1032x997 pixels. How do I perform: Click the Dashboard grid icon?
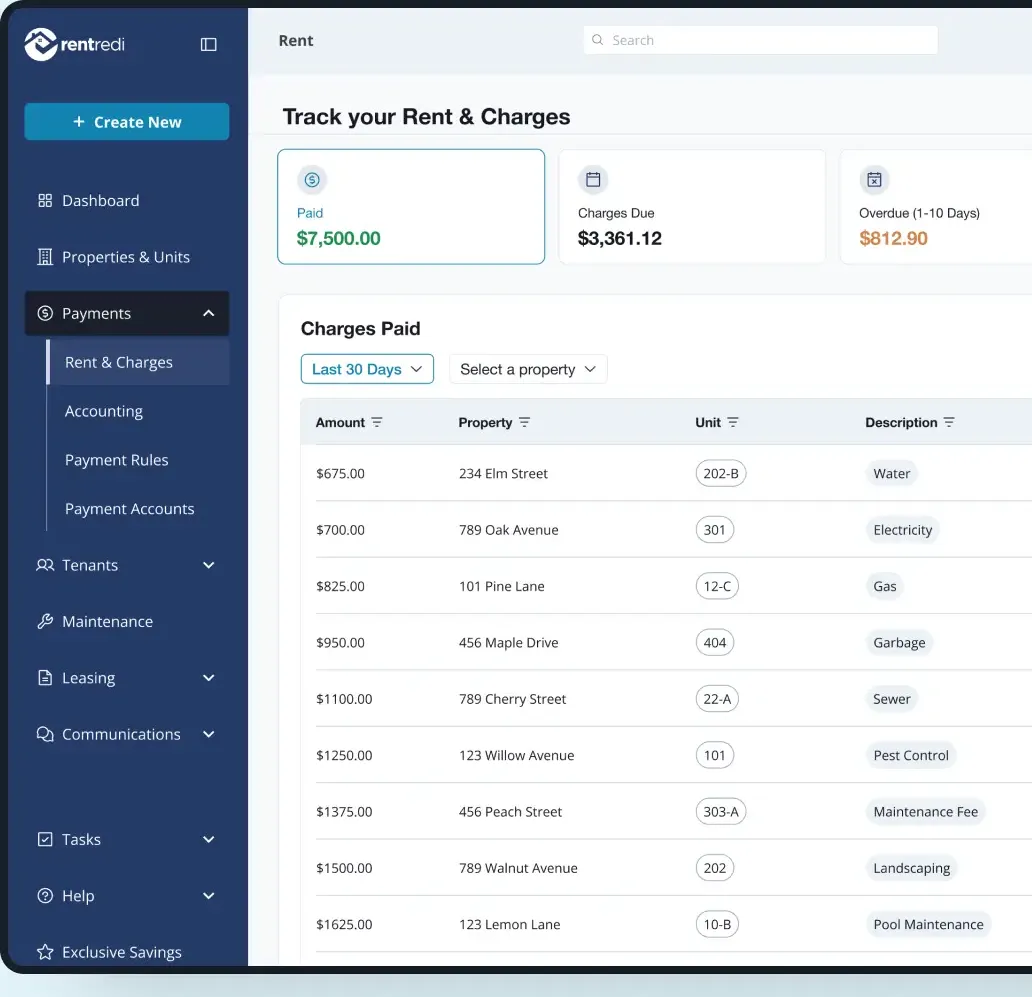[x=45, y=201]
